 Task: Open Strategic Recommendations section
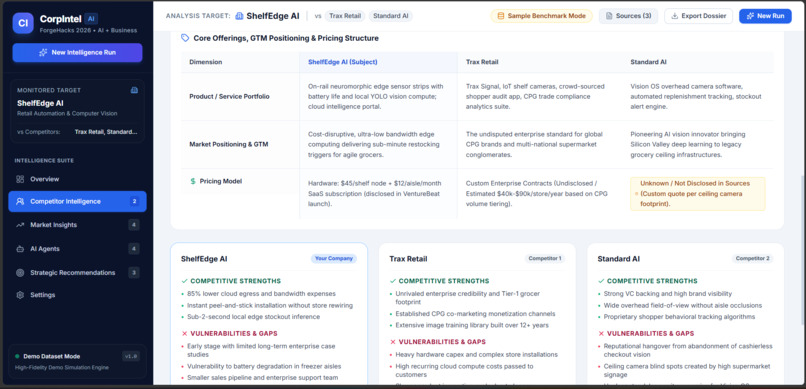point(77,272)
